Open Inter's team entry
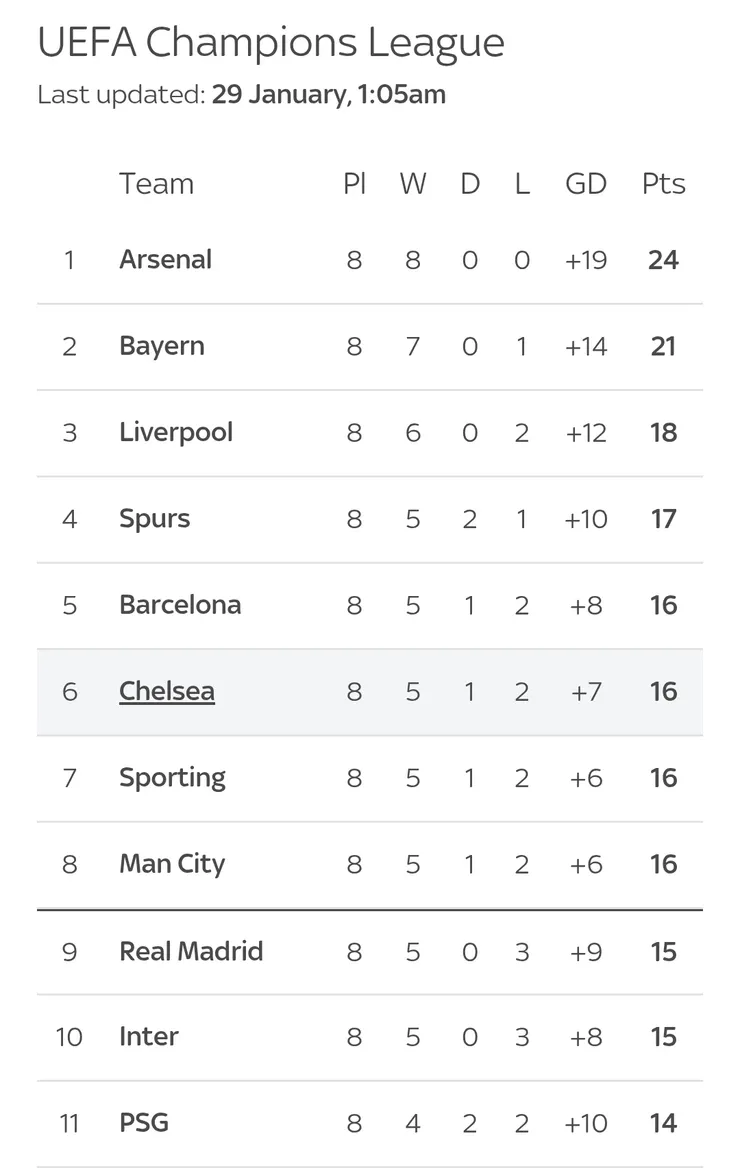 (x=149, y=1037)
